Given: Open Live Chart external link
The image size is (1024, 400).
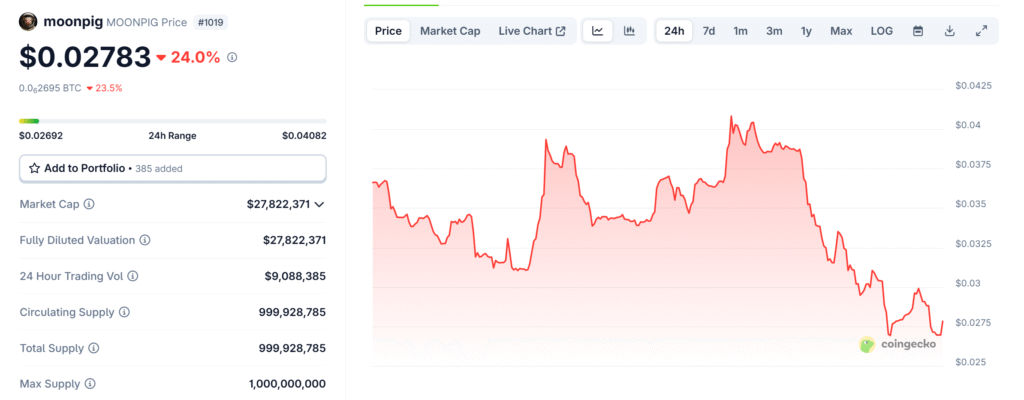Looking at the screenshot, I should (531, 31).
